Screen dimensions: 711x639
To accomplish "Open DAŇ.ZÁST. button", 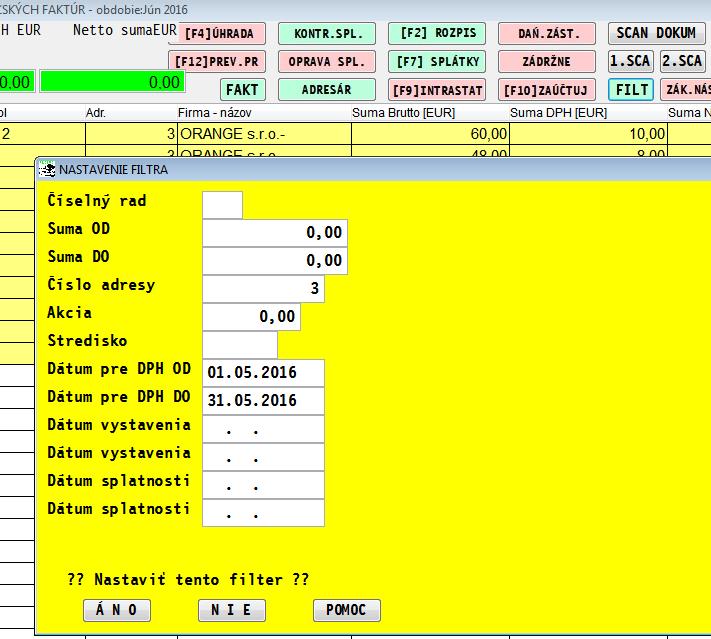I will [x=547, y=34].
